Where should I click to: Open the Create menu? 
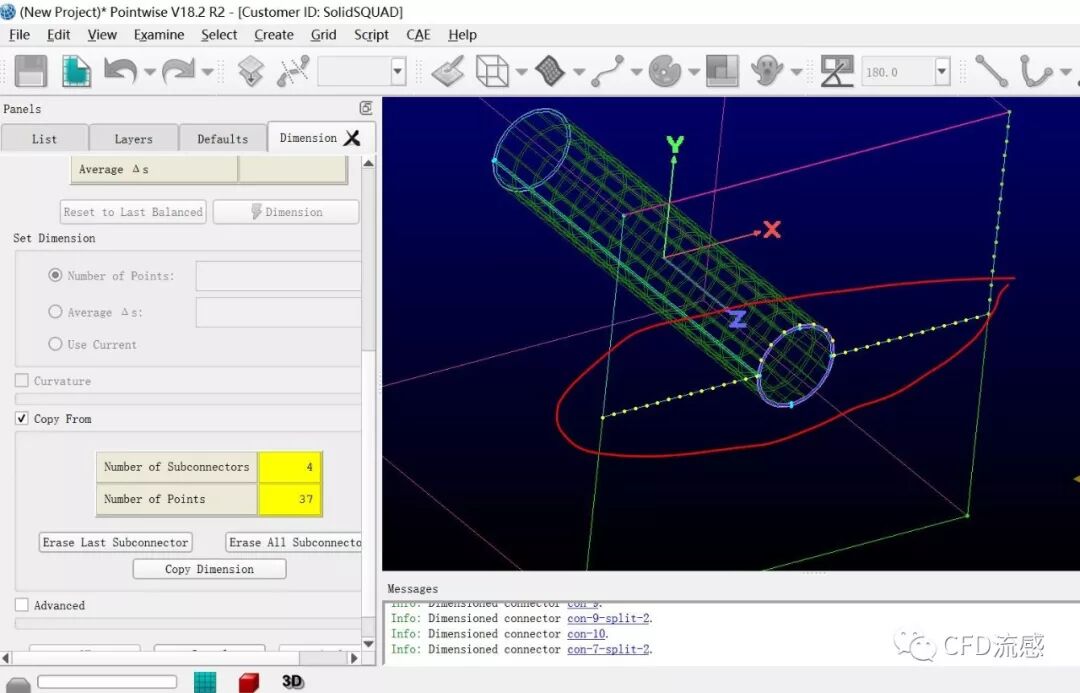(x=273, y=34)
